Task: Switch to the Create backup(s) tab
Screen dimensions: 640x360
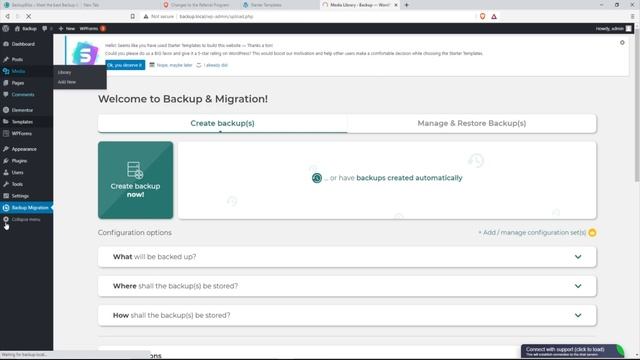Action: pos(222,123)
